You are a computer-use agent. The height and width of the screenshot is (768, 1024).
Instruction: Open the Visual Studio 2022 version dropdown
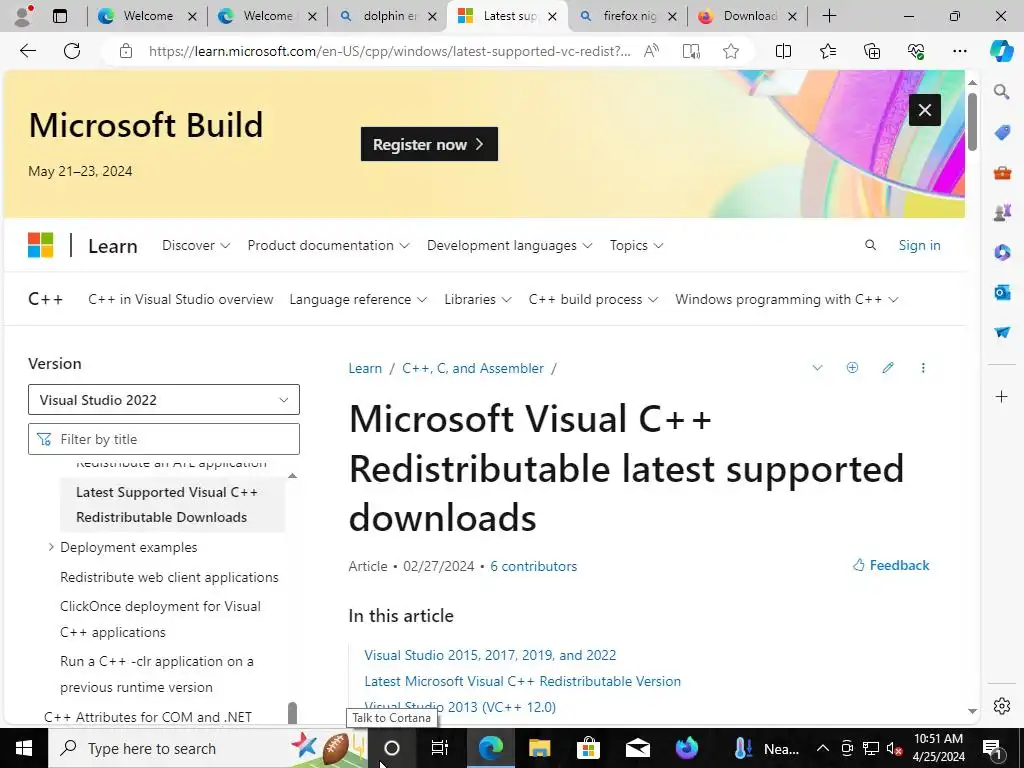pos(164,400)
